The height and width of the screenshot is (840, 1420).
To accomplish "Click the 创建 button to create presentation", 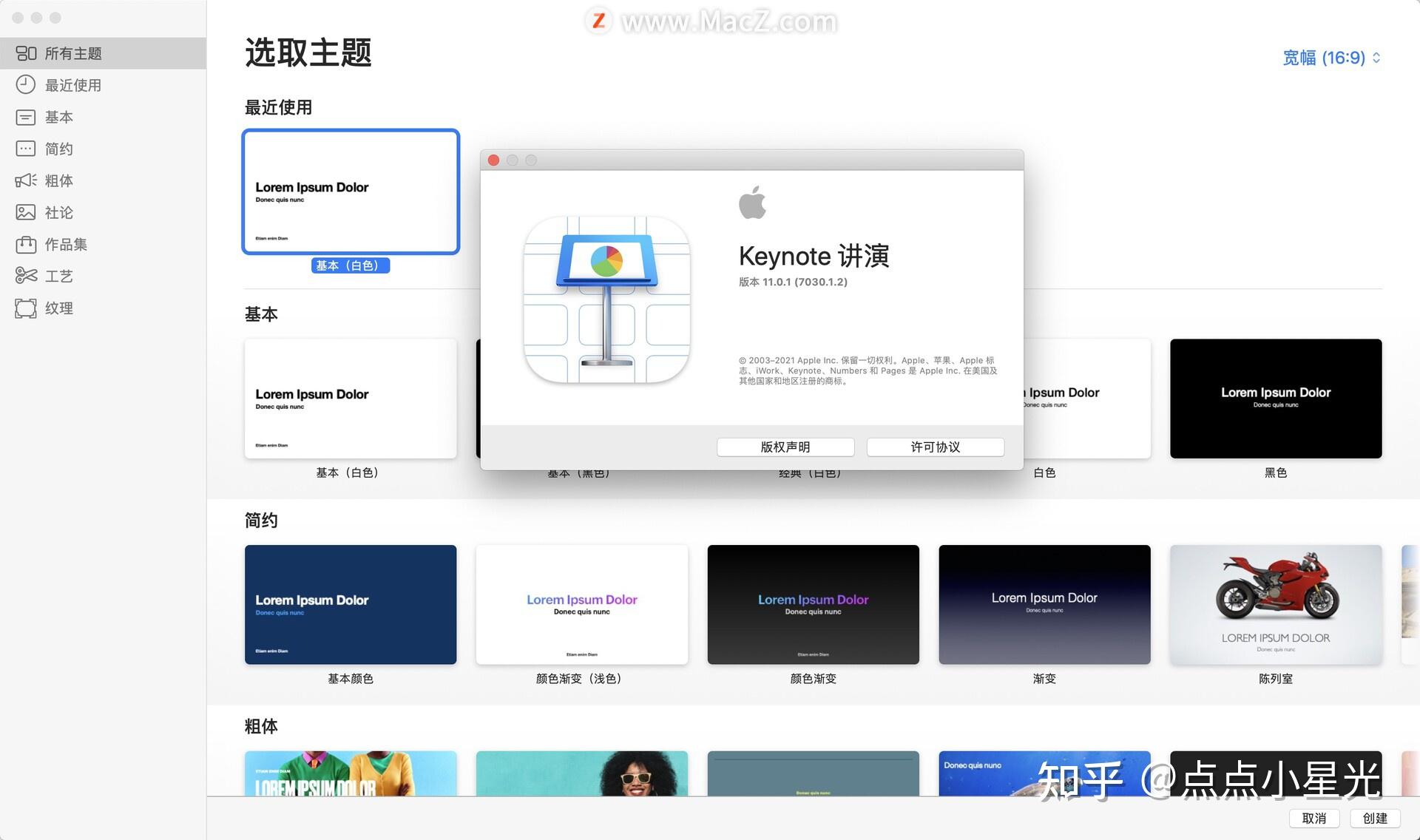I will (x=1374, y=819).
